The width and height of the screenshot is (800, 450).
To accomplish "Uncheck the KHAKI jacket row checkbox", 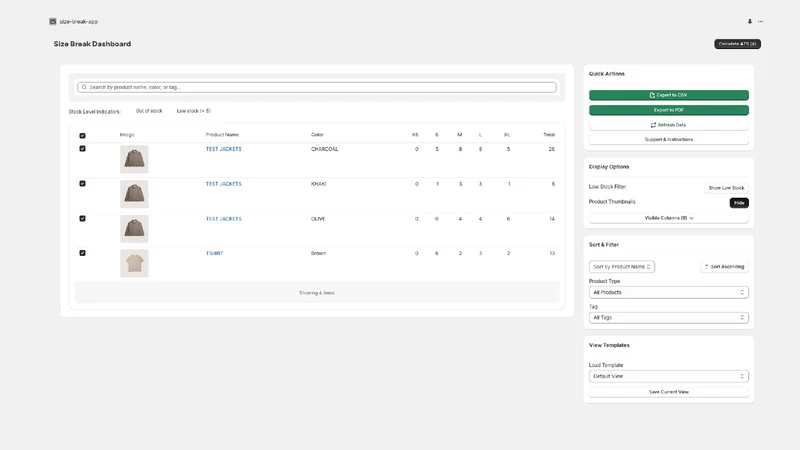I will point(82,183).
